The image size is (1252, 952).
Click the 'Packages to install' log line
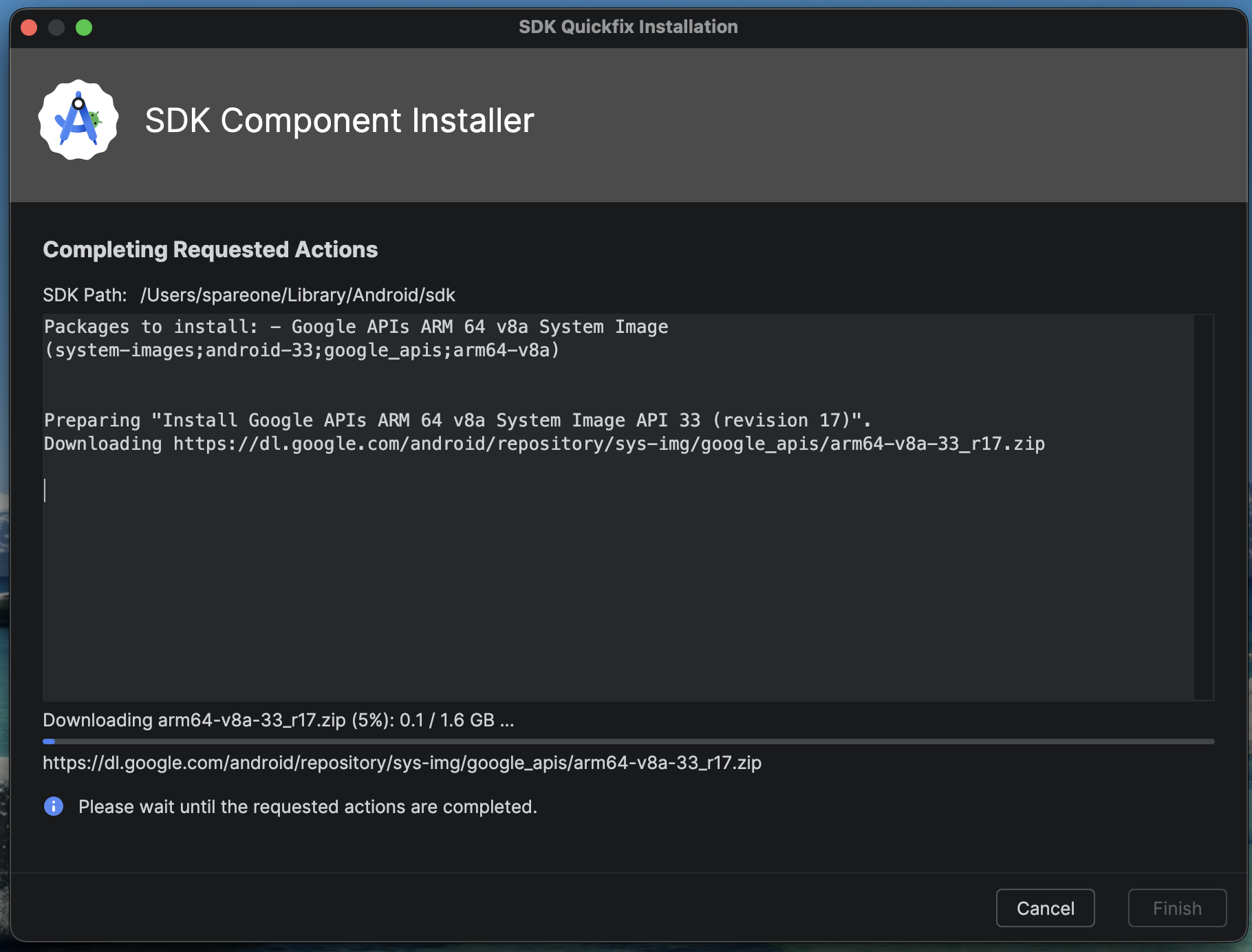click(356, 327)
